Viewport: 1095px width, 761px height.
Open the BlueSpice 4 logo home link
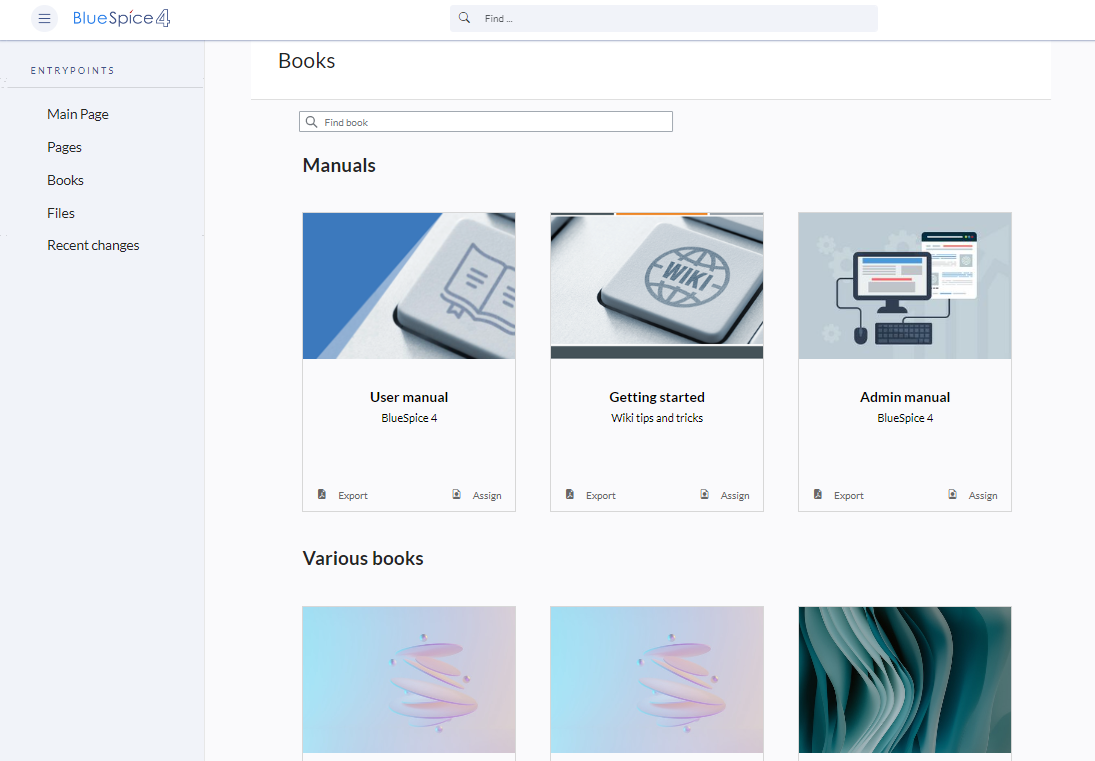pos(122,18)
